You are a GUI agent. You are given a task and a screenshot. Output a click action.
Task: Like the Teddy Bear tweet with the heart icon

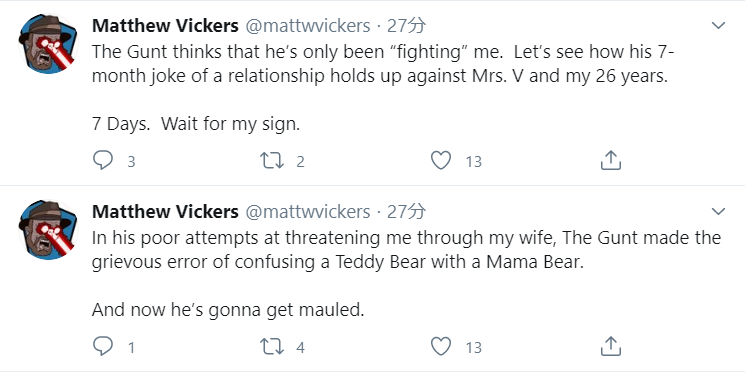(441, 346)
